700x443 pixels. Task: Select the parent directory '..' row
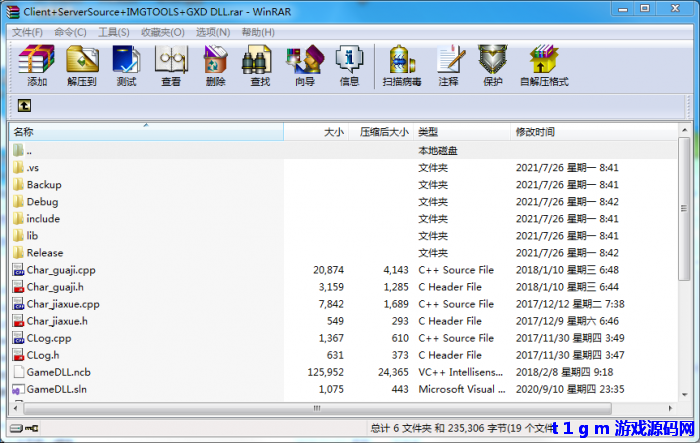pos(343,150)
